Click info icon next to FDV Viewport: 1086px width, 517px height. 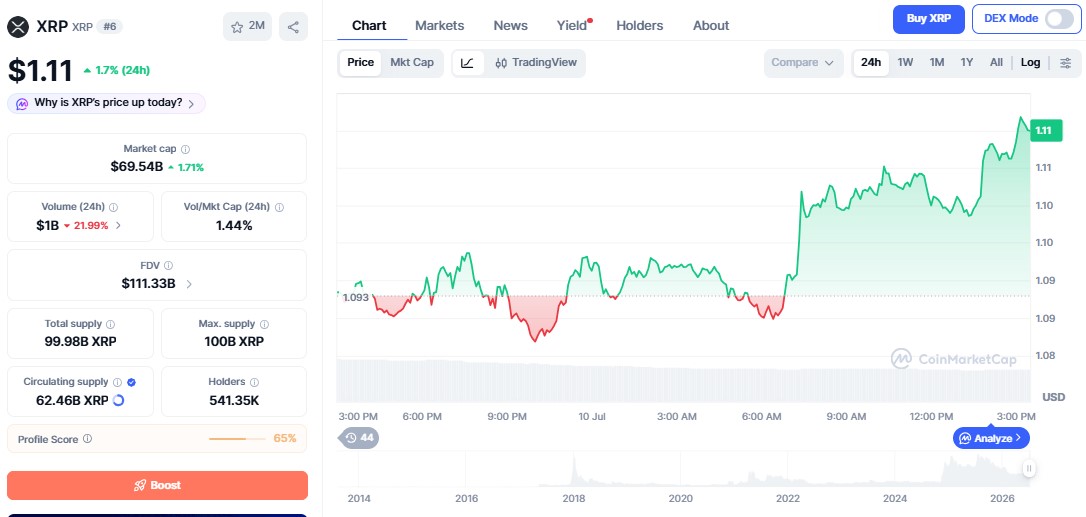pos(168,265)
